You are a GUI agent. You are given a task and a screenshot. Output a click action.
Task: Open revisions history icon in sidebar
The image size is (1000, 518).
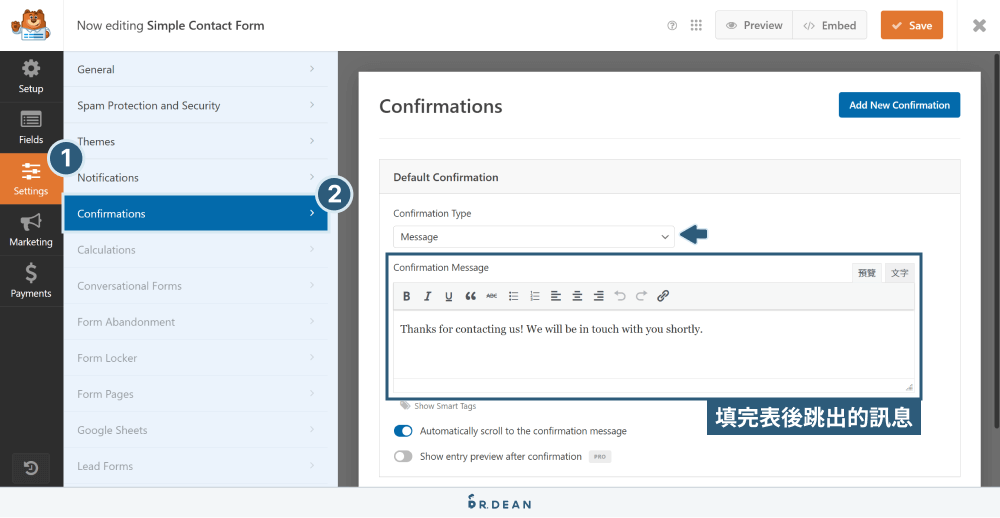coord(31,469)
